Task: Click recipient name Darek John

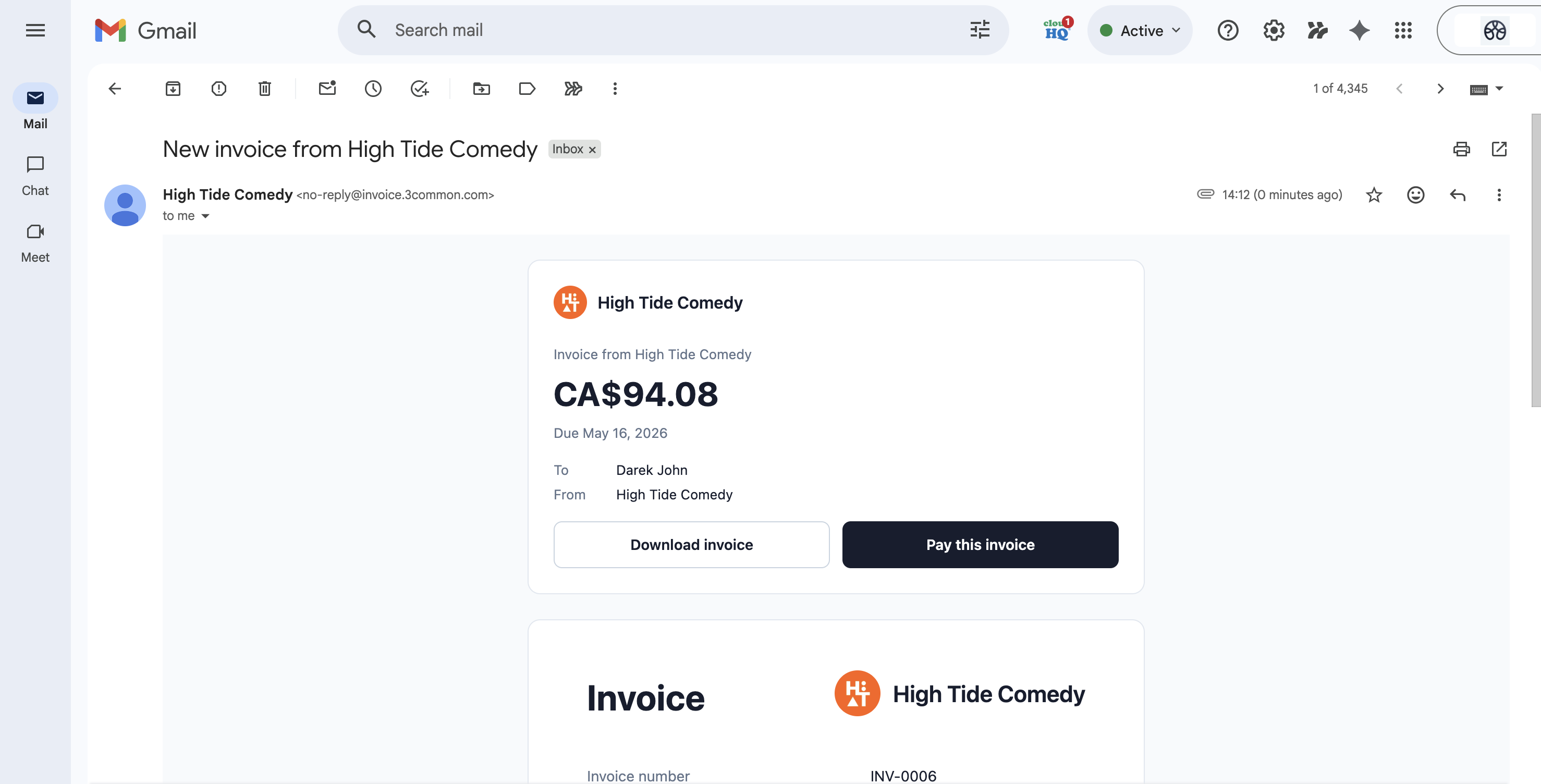Action: 652,470
